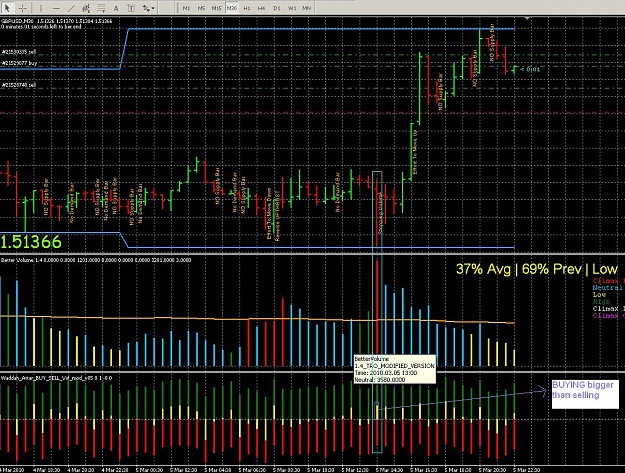Select the text 'A' tool
Viewport: 625px width, 473px height.
pos(116,8)
